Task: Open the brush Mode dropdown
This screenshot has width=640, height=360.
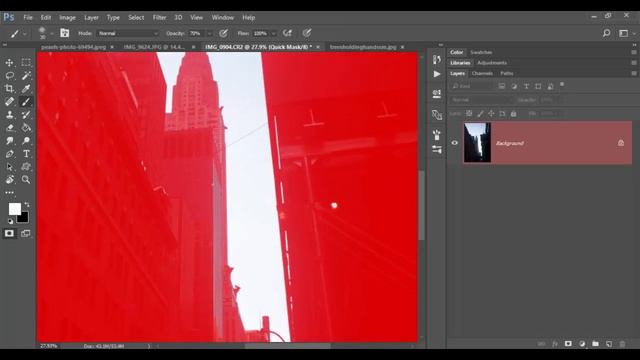Action: point(128,33)
